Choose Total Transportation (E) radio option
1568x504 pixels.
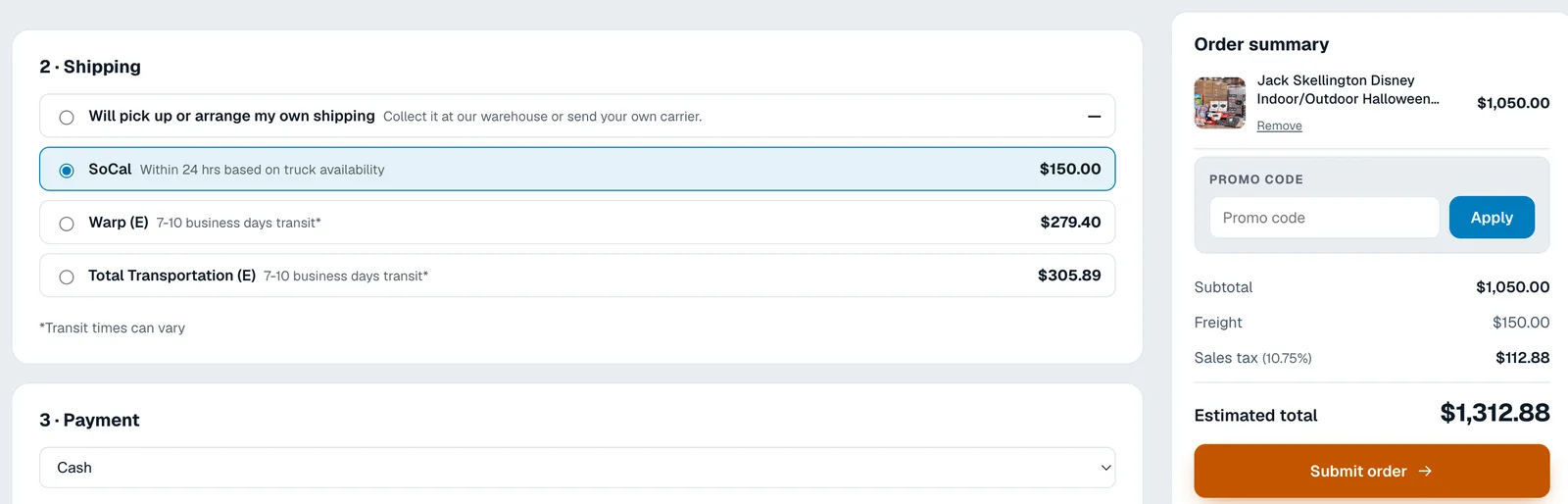[x=67, y=277]
